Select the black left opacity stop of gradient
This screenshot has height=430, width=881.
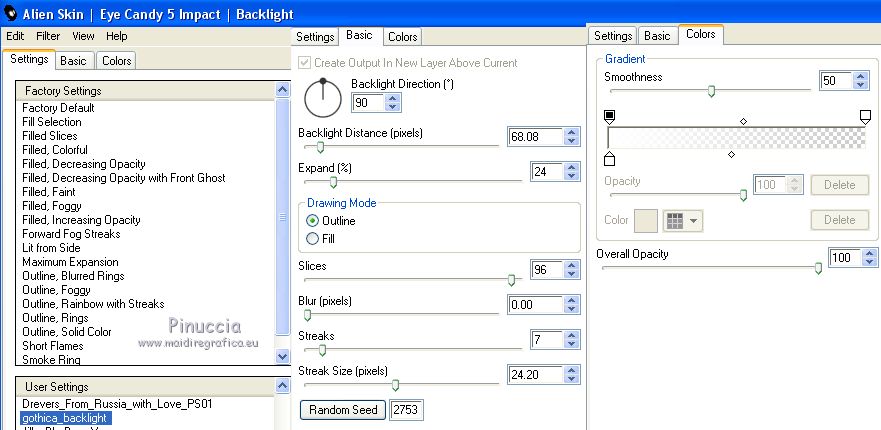pyautogui.click(x=609, y=117)
